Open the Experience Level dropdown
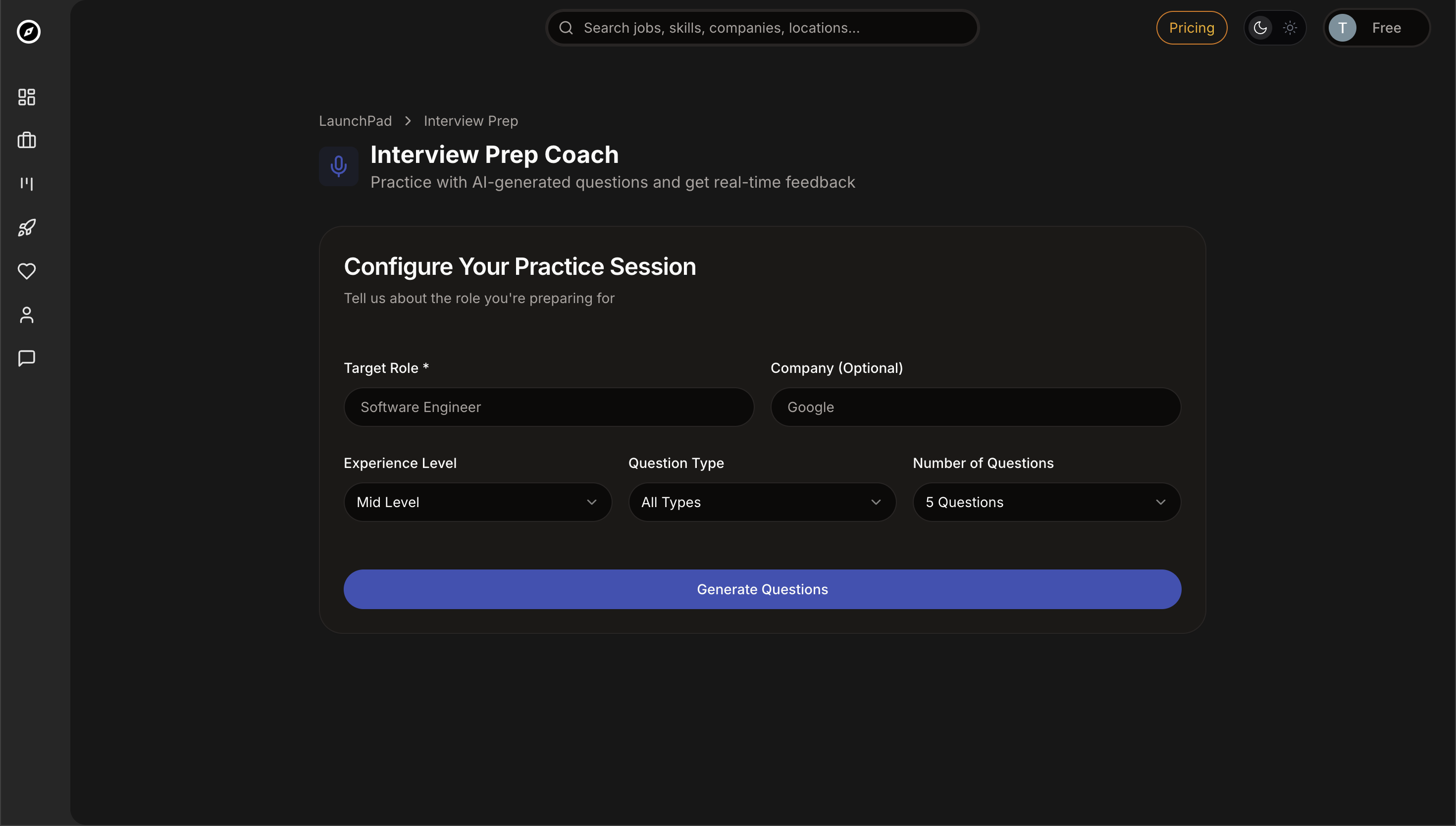1456x826 pixels. [x=477, y=502]
